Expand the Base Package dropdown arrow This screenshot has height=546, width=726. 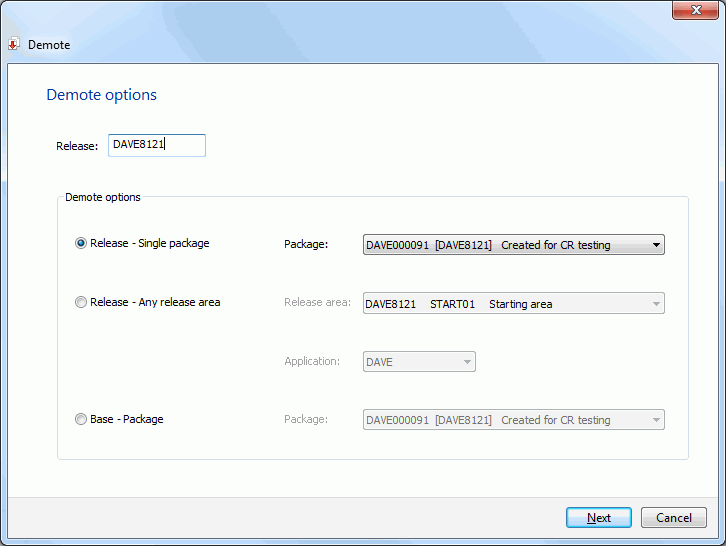coord(656,420)
